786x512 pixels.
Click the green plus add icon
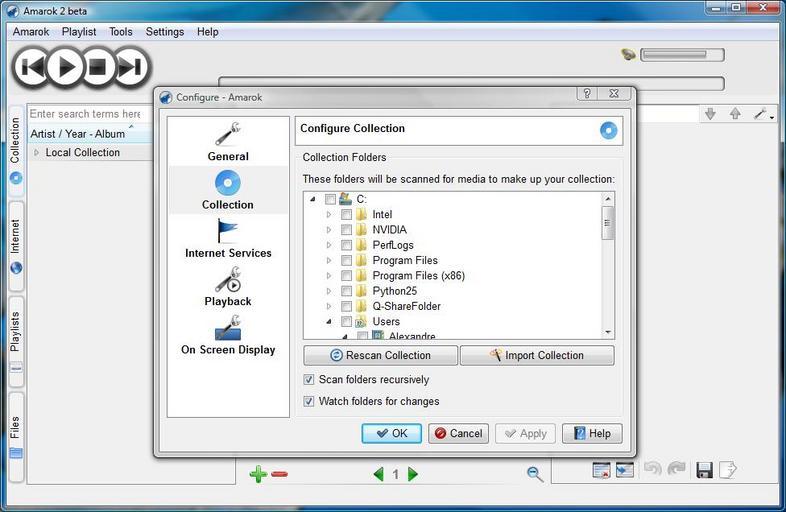click(259, 473)
